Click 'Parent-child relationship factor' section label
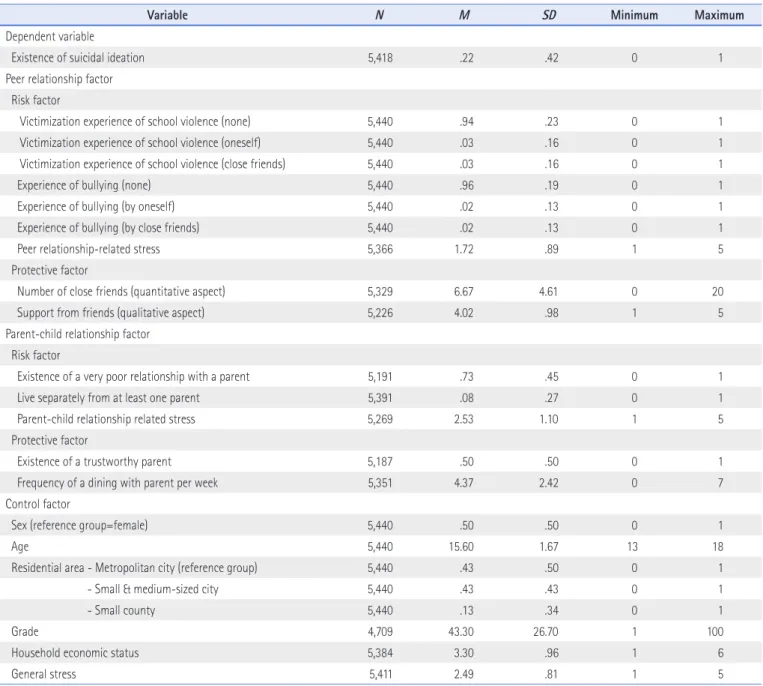This screenshot has height=686, width=763. [x=77, y=334]
